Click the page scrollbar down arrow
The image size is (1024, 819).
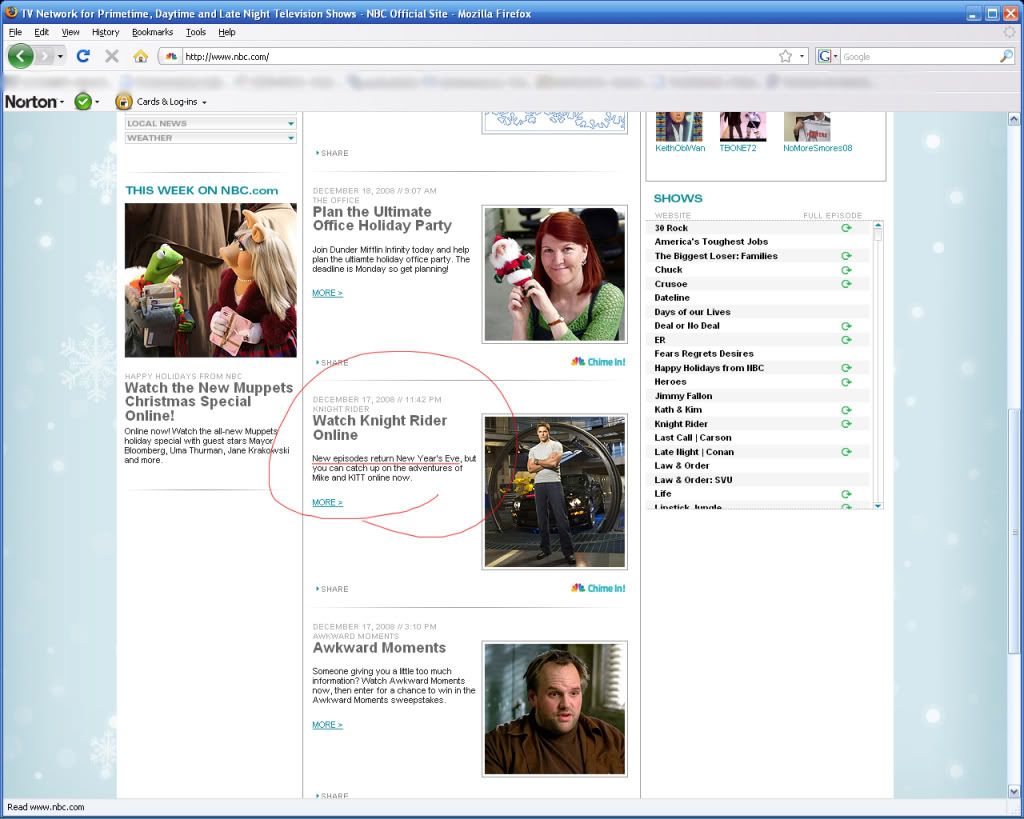tap(1014, 792)
